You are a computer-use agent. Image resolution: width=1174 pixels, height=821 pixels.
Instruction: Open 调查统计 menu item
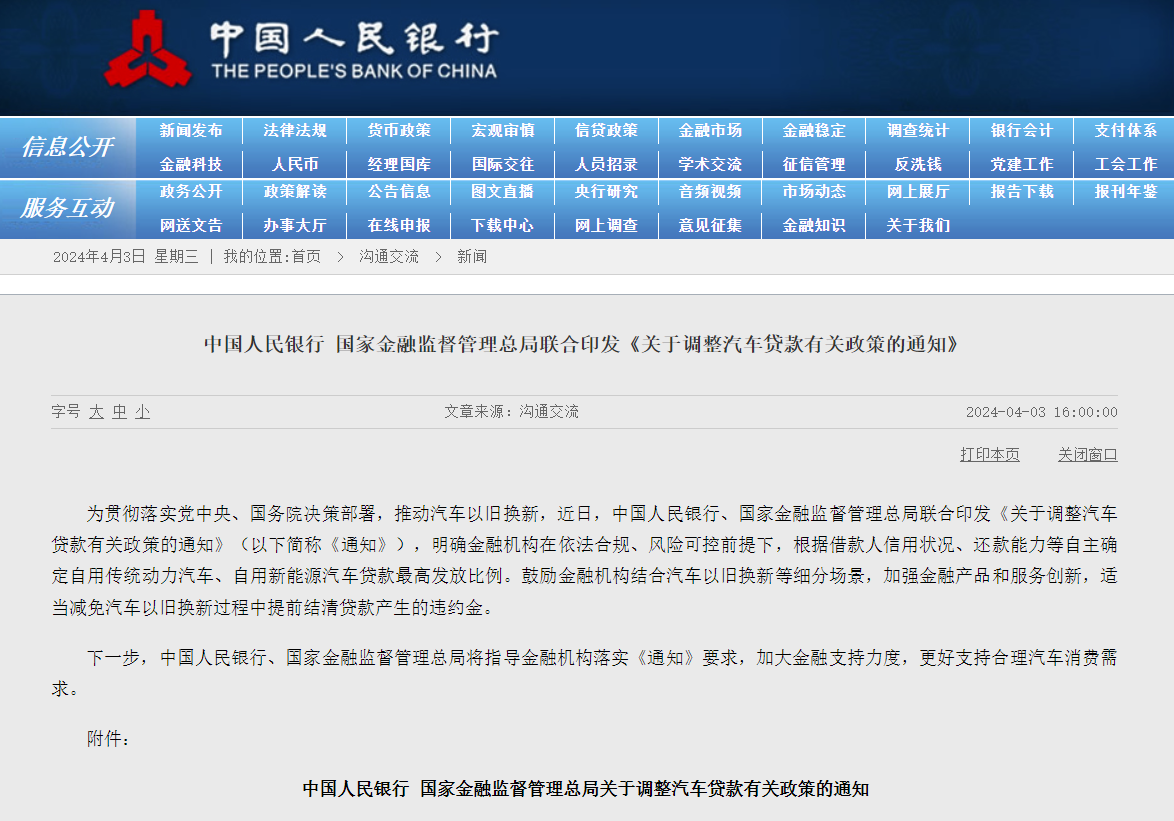point(918,131)
